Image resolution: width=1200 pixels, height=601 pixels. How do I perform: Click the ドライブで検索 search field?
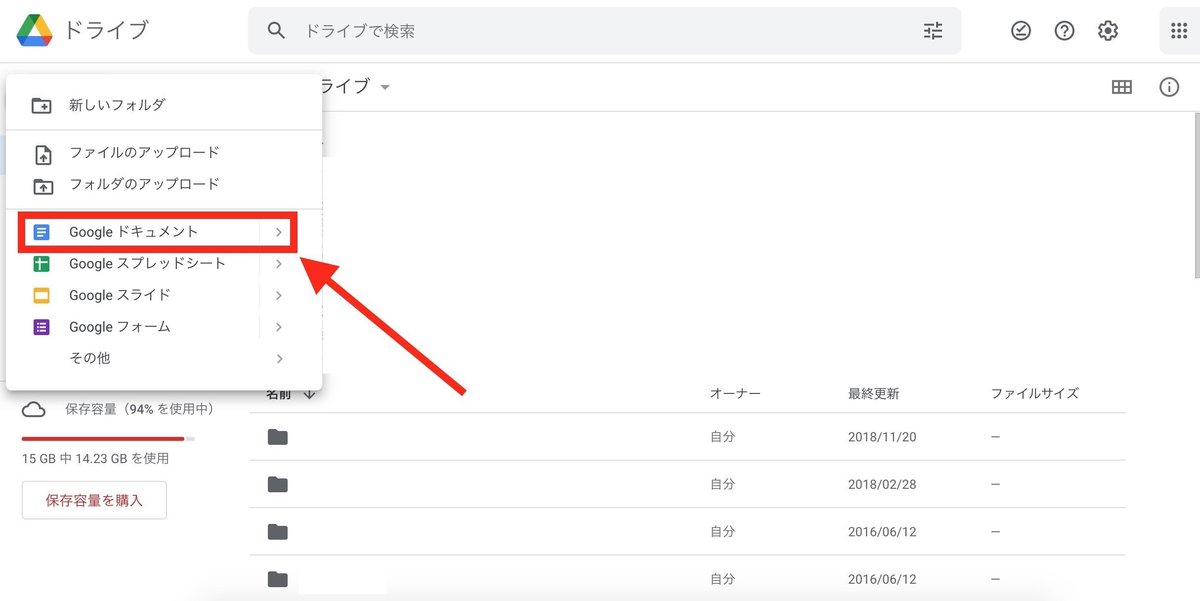(605, 31)
